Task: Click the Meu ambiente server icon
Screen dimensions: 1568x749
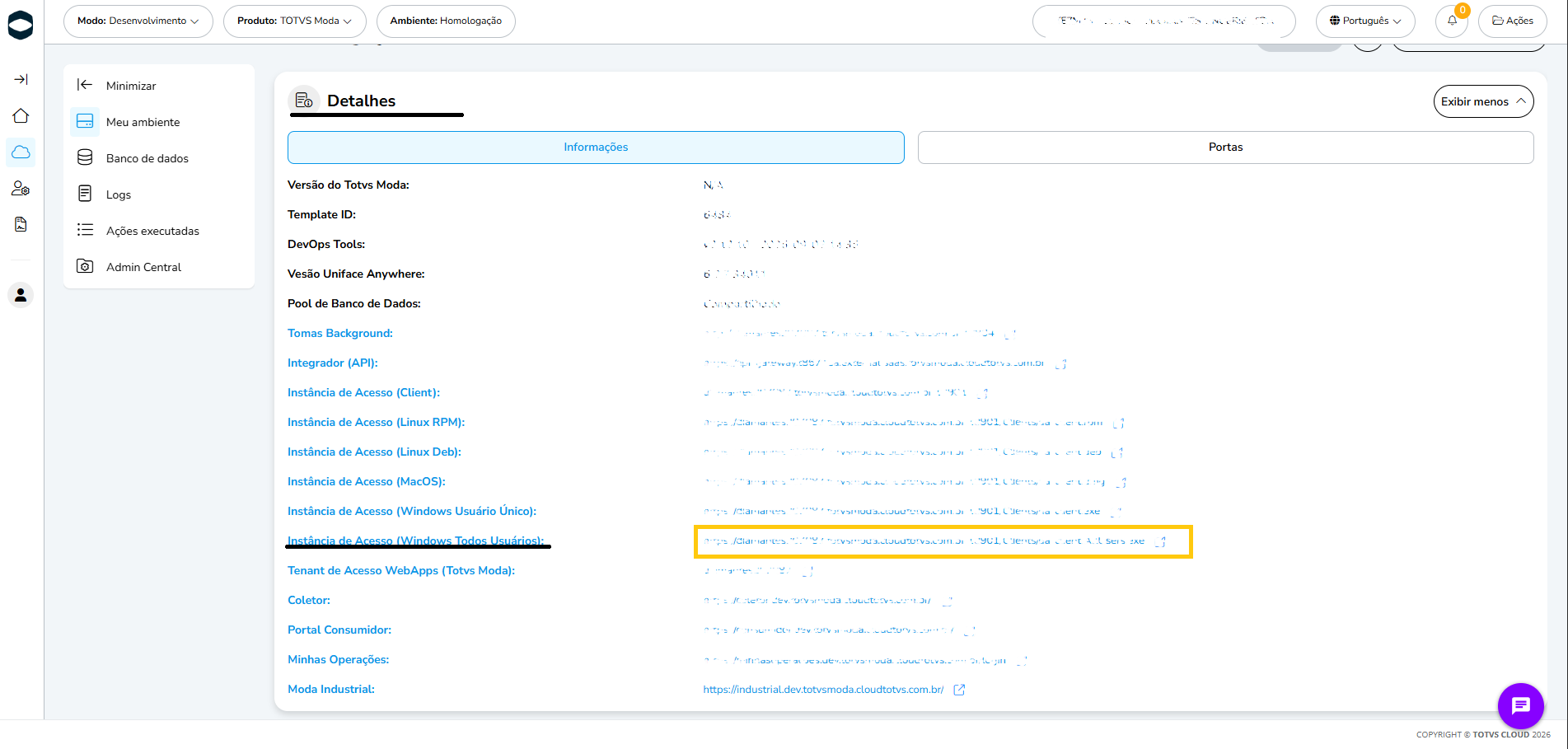Action: pos(85,121)
